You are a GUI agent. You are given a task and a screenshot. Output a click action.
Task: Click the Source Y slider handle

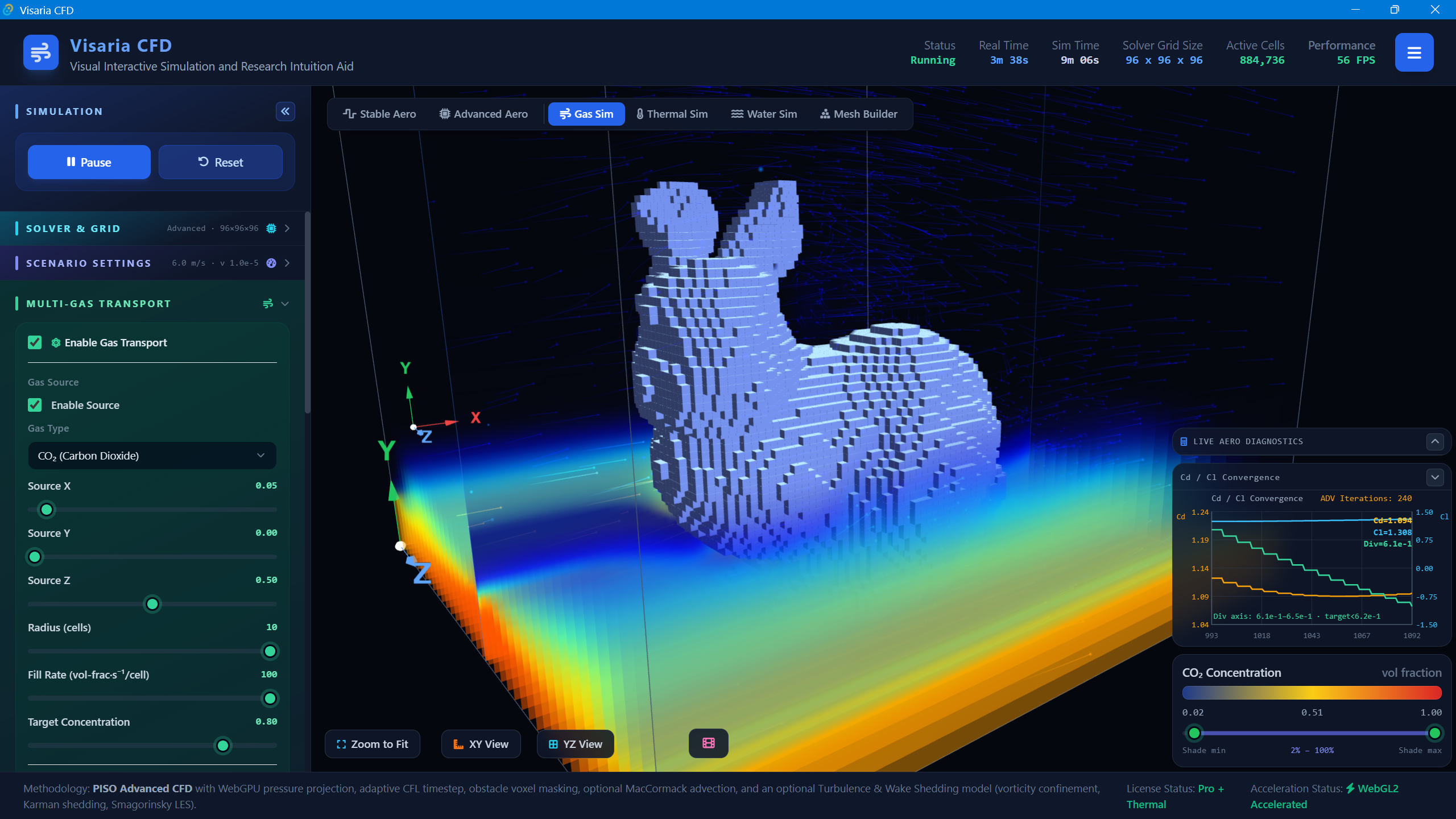(35, 557)
